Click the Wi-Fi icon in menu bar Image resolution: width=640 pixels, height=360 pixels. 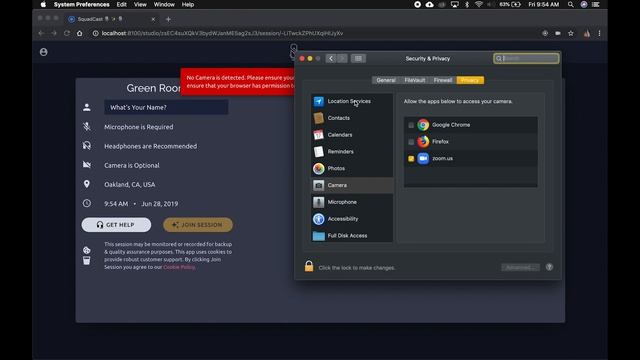(x=479, y=4)
